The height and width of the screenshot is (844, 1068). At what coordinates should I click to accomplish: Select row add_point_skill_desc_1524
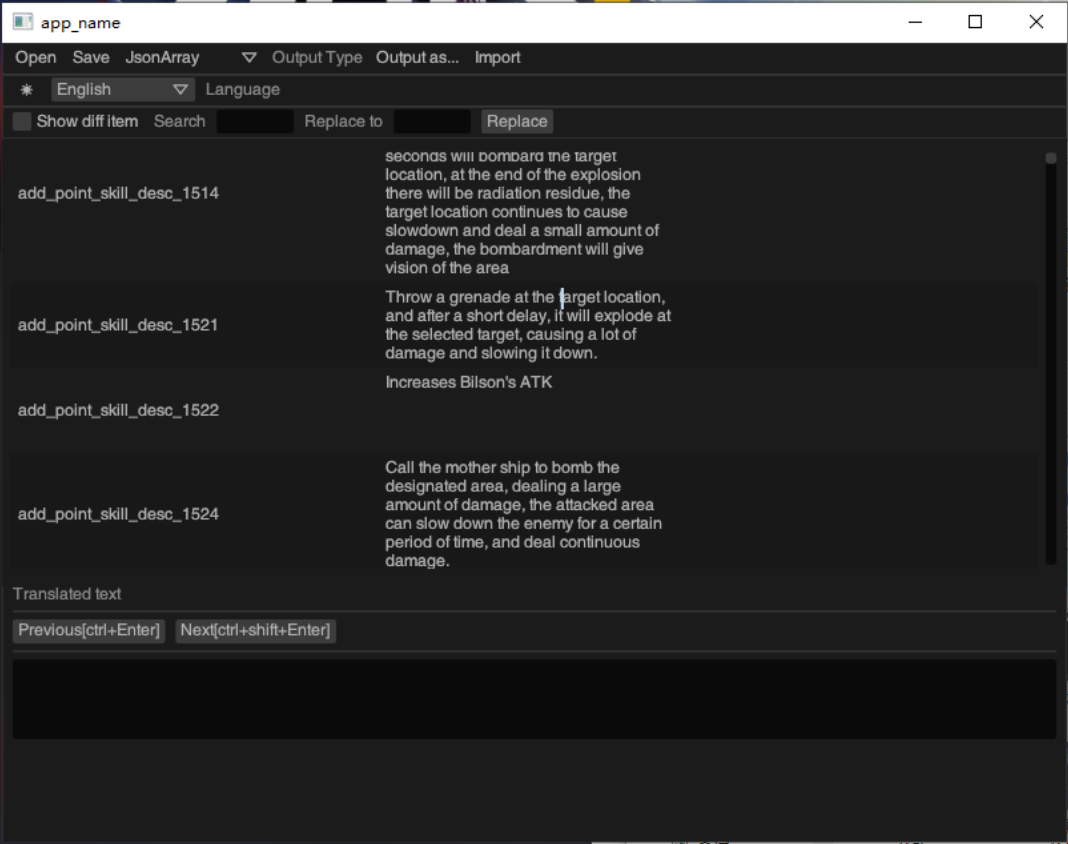pyautogui.click(x=120, y=513)
